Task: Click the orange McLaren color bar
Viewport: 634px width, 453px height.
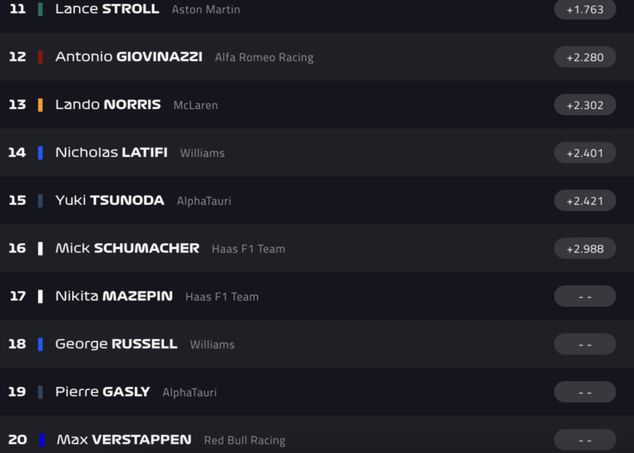Action: pos(40,105)
